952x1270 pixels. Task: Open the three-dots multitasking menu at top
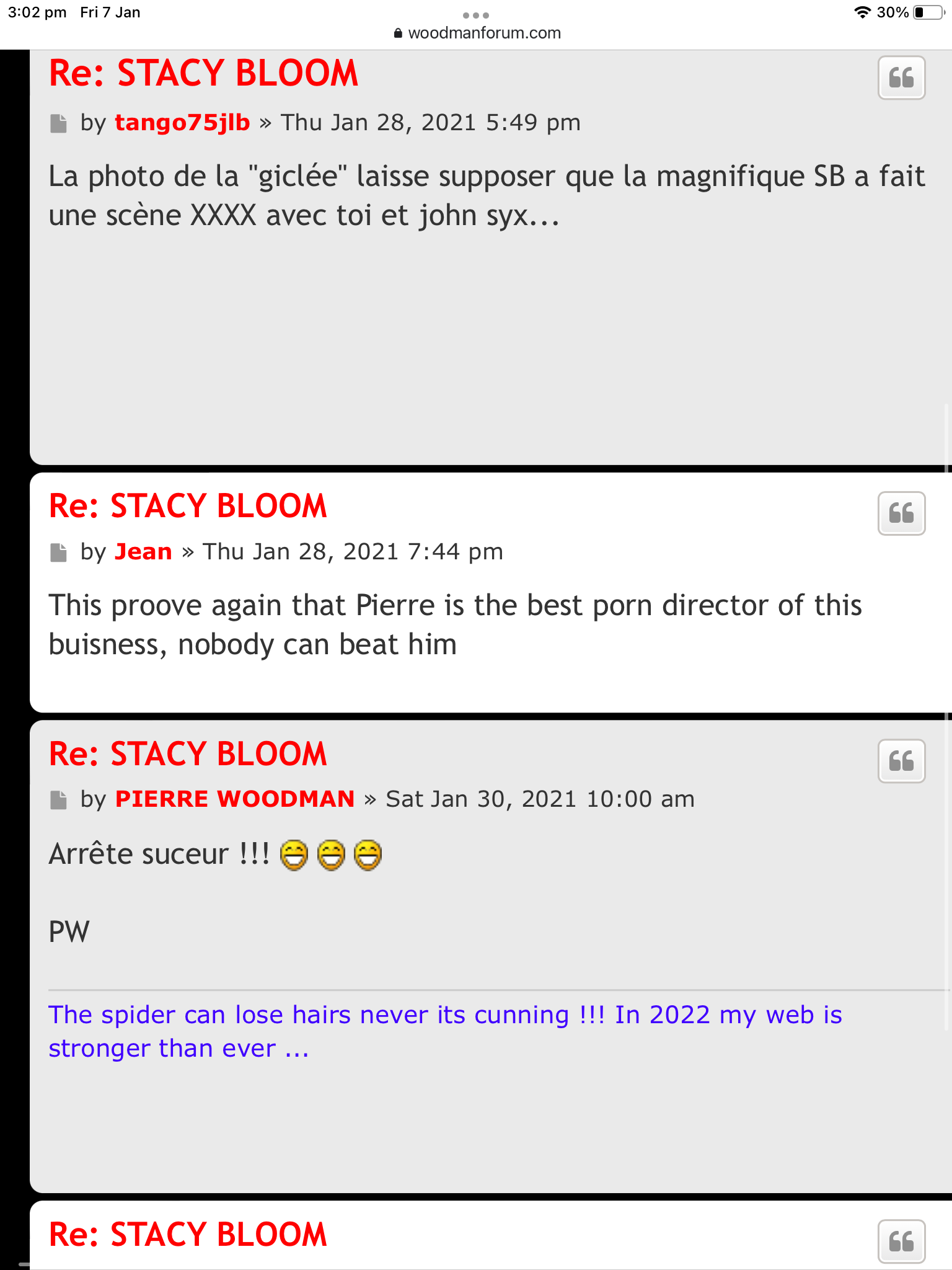[x=476, y=15]
